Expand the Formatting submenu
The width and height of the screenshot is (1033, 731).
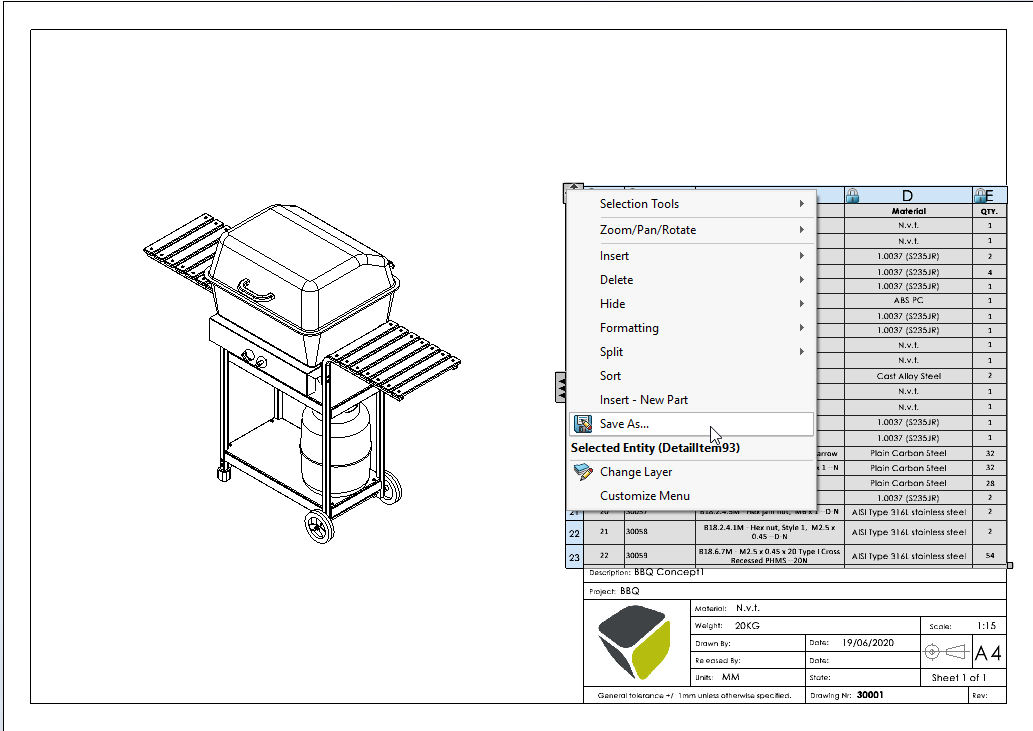pyautogui.click(x=628, y=327)
